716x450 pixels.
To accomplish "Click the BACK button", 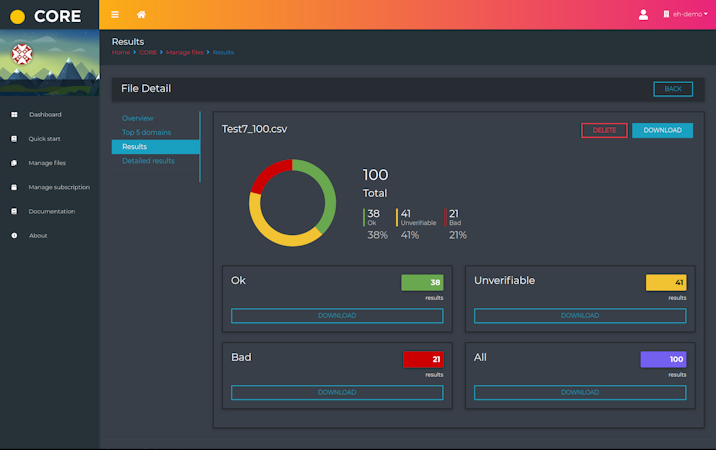I will pos(673,89).
